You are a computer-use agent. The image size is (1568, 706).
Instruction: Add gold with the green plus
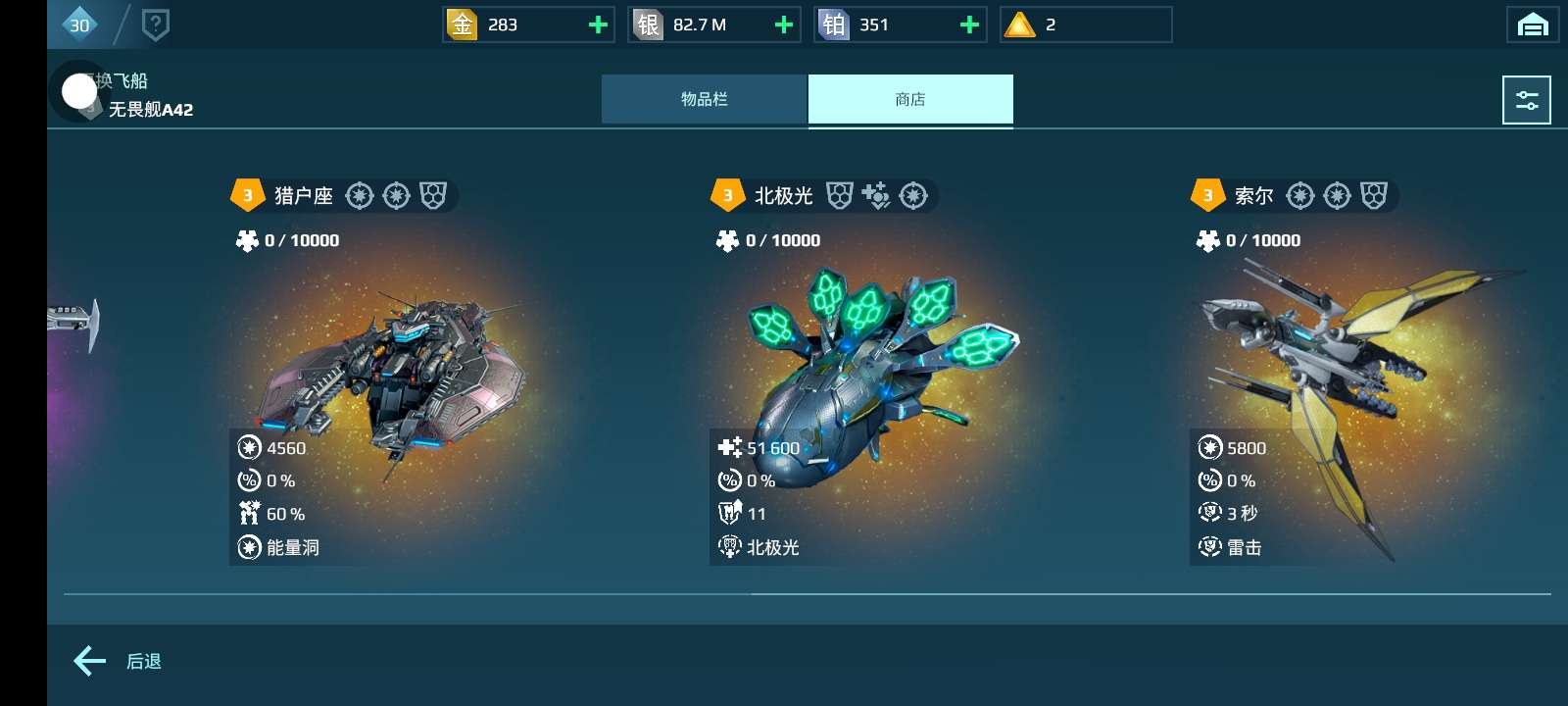(x=598, y=25)
